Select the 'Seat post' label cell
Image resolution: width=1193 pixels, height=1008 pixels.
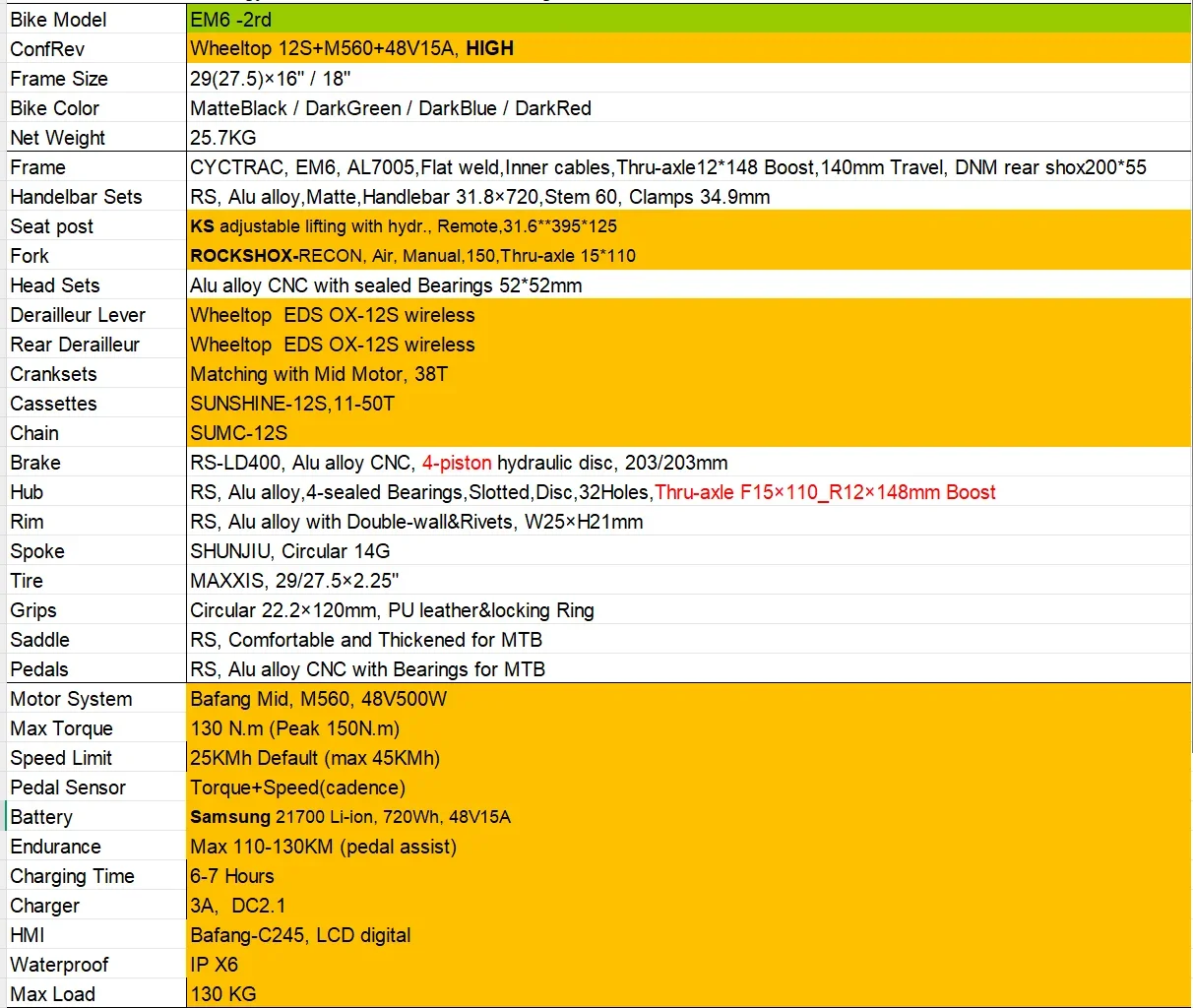94,226
